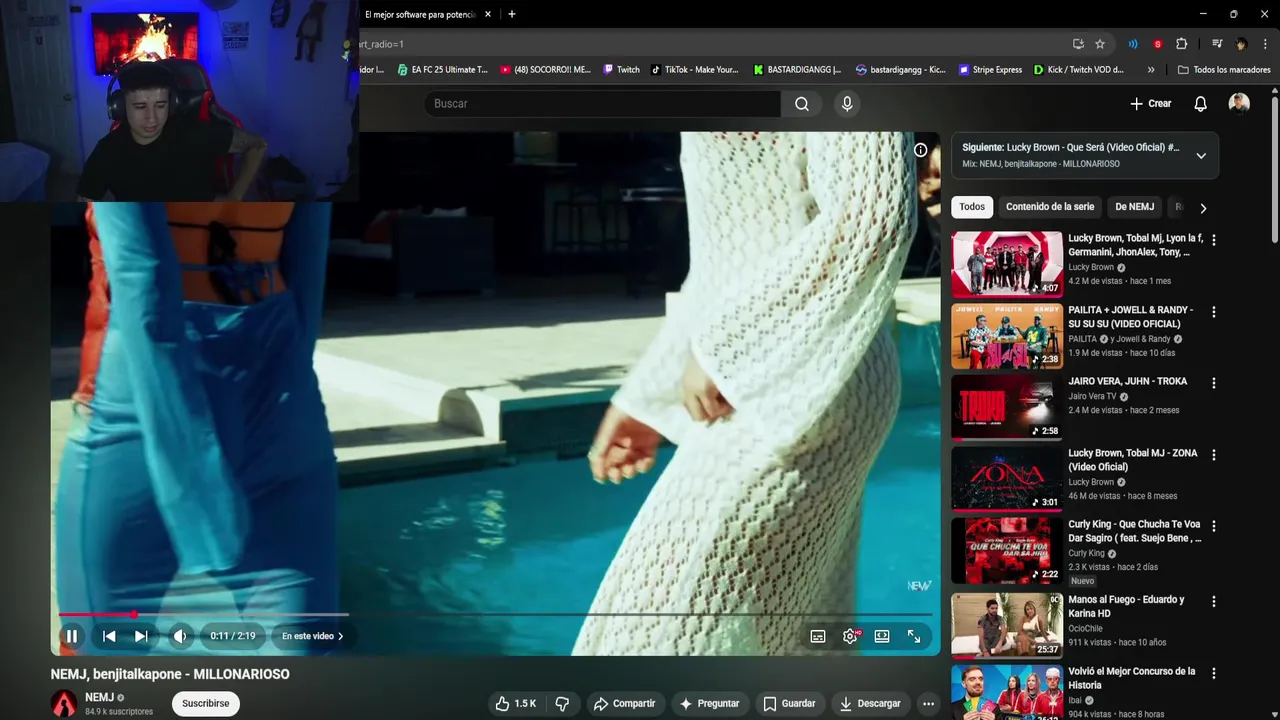Open the Chrome profile avatar
The image size is (1280, 720).
(x=1241, y=44)
